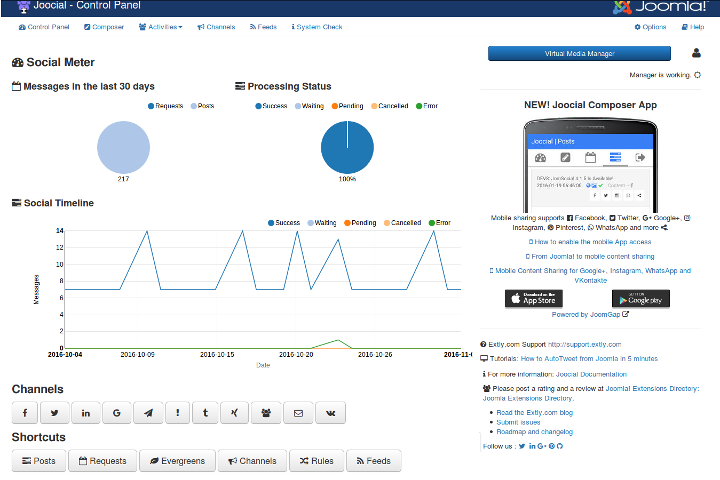
Task: Open Roadmap and changelog link
Action: (534, 432)
